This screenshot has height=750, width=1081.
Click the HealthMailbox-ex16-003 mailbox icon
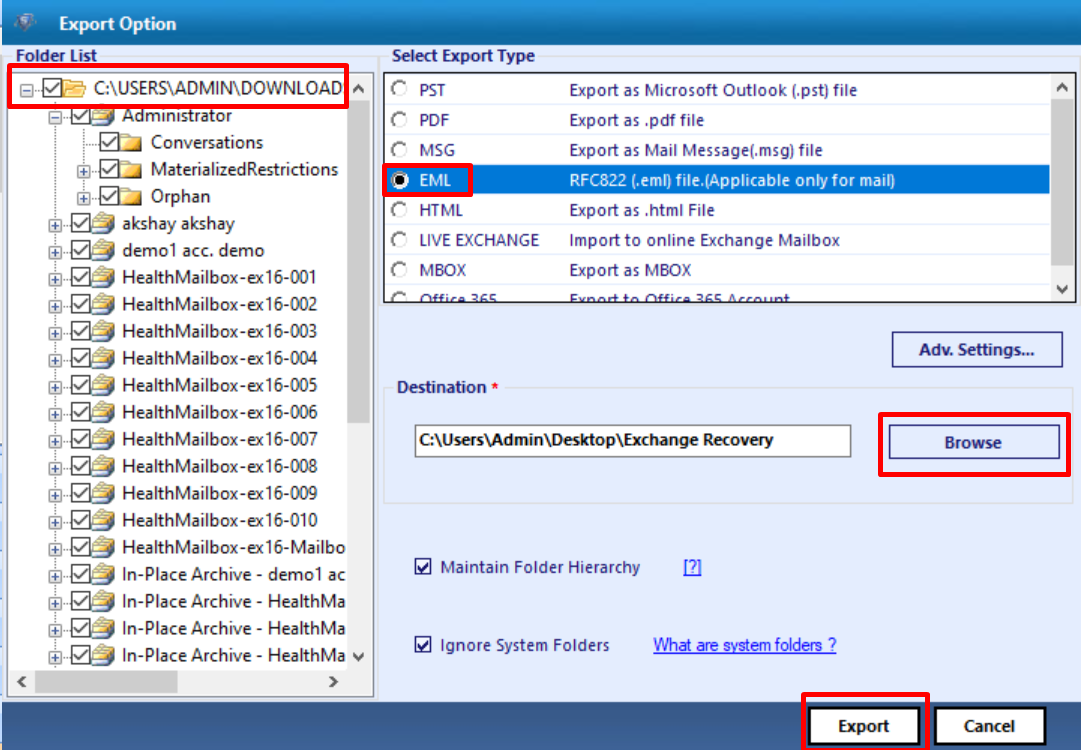pos(103,331)
